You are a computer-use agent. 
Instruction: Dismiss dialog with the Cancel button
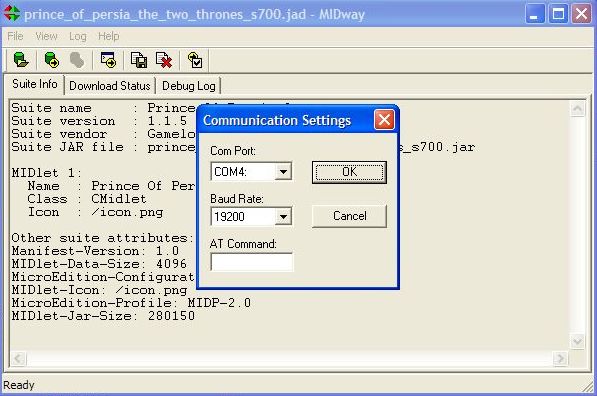coord(349,216)
